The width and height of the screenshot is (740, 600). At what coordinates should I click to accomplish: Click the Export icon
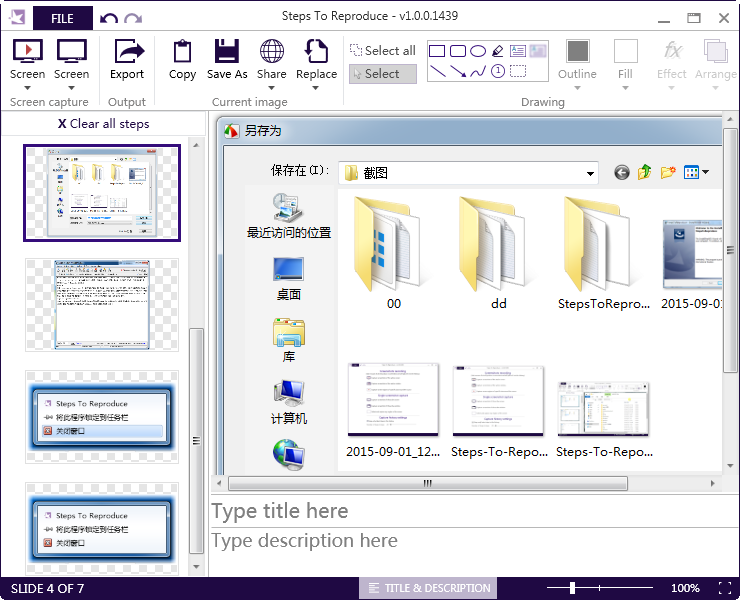[129, 51]
